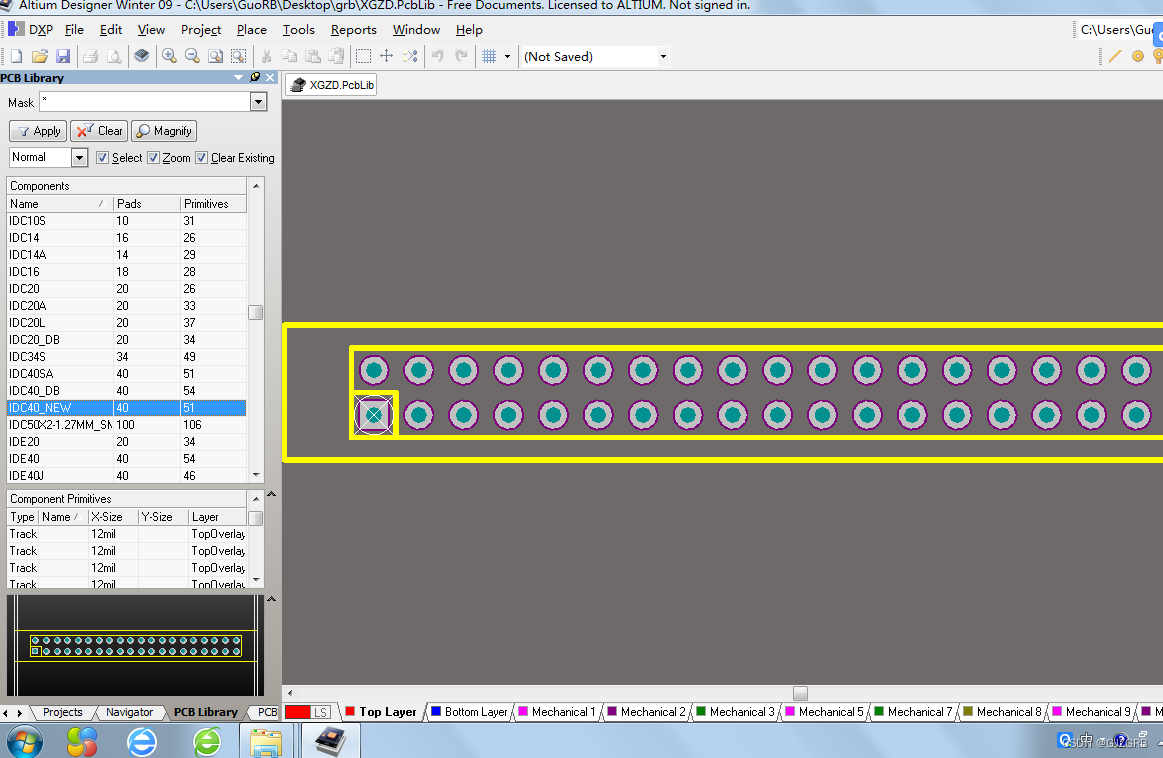Open the Reports menu
1163x758 pixels.
[x=354, y=30]
